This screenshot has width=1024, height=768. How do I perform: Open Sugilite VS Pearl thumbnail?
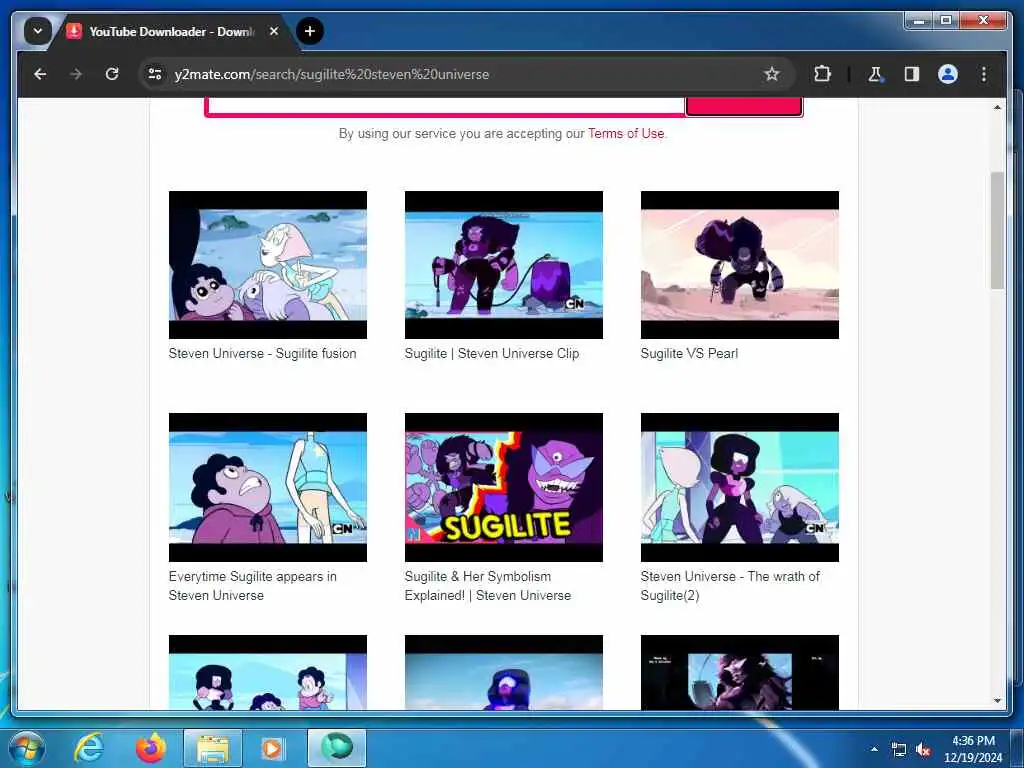pos(740,264)
